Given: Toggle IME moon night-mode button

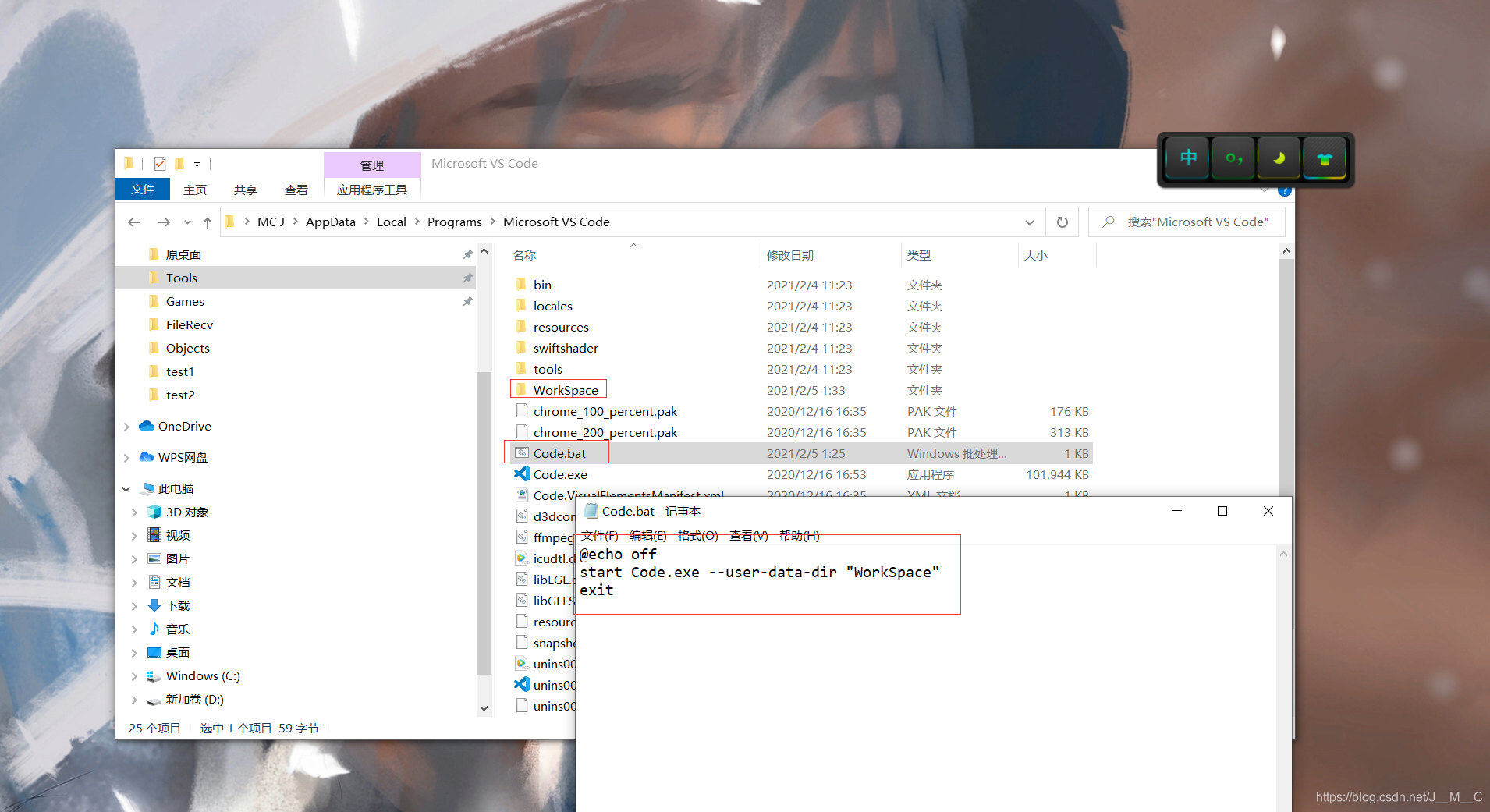Looking at the screenshot, I should pos(1279,159).
